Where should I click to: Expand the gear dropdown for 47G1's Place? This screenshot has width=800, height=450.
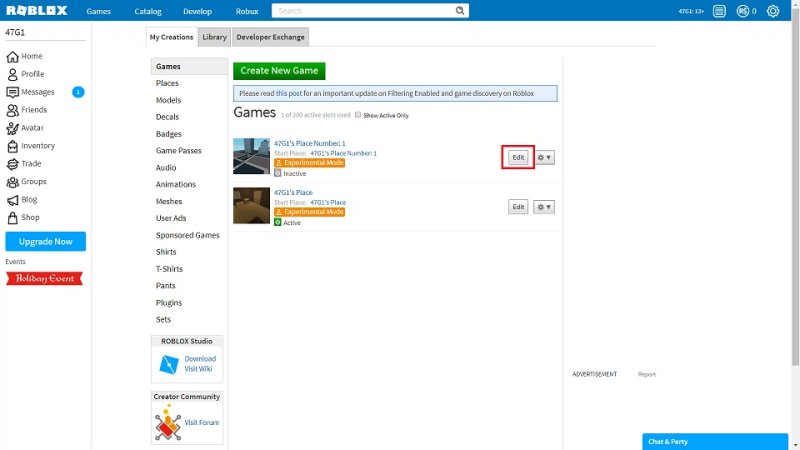[x=544, y=207]
